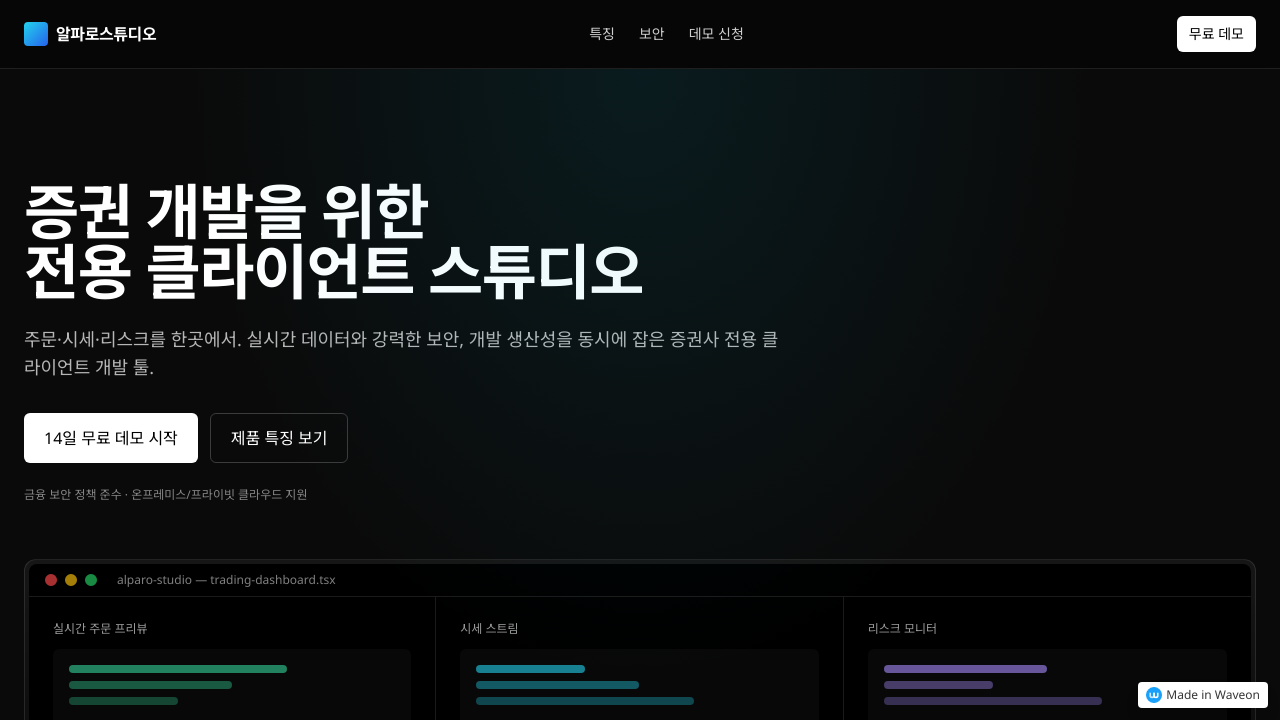
Task: Go to the 보안 navigation item
Action: tap(651, 34)
